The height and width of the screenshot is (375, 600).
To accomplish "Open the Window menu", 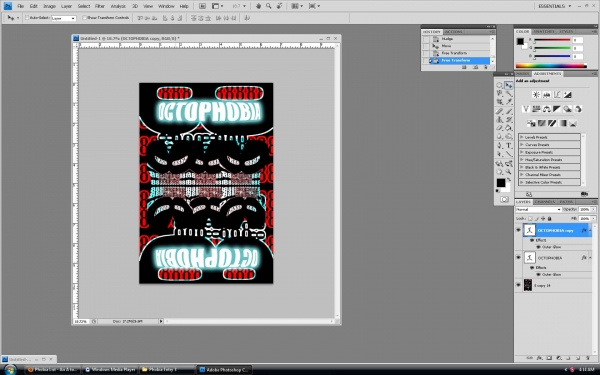I will click(166, 6).
